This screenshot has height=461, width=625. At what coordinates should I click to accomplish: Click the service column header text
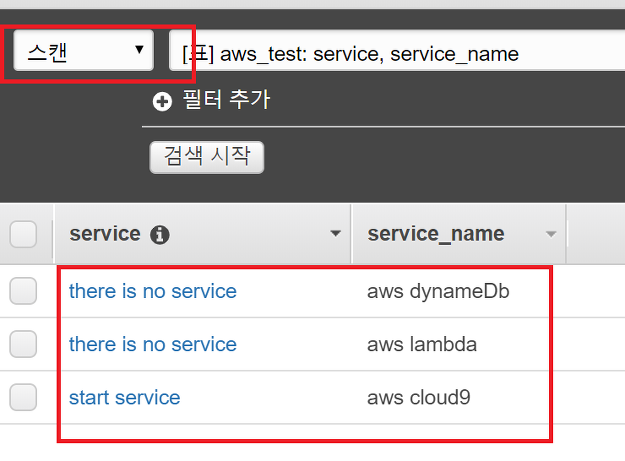tap(105, 233)
